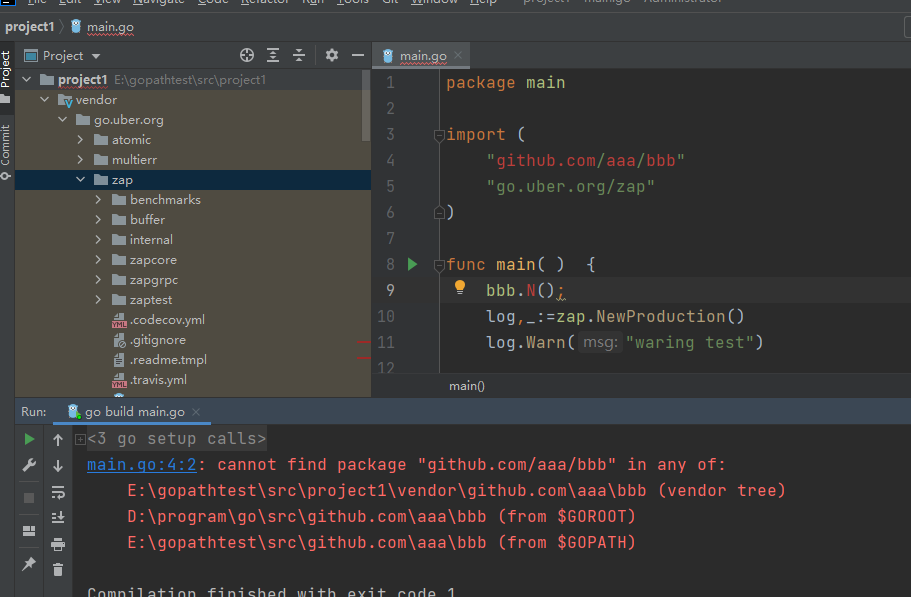Click the "github.com/aaa/bbb" import string
This screenshot has width=911, height=597.
point(586,160)
